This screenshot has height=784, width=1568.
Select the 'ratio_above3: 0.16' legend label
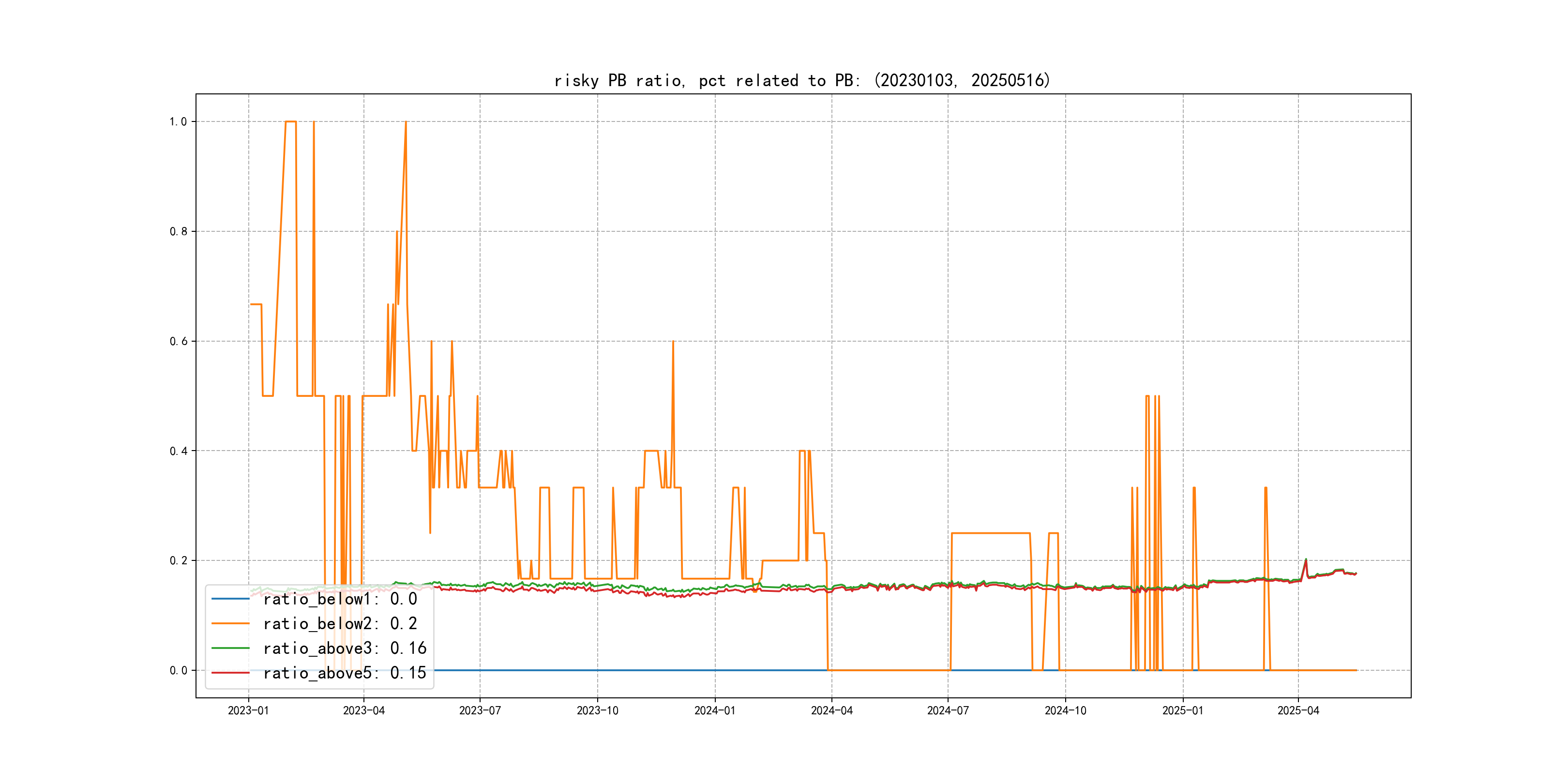pos(345,648)
